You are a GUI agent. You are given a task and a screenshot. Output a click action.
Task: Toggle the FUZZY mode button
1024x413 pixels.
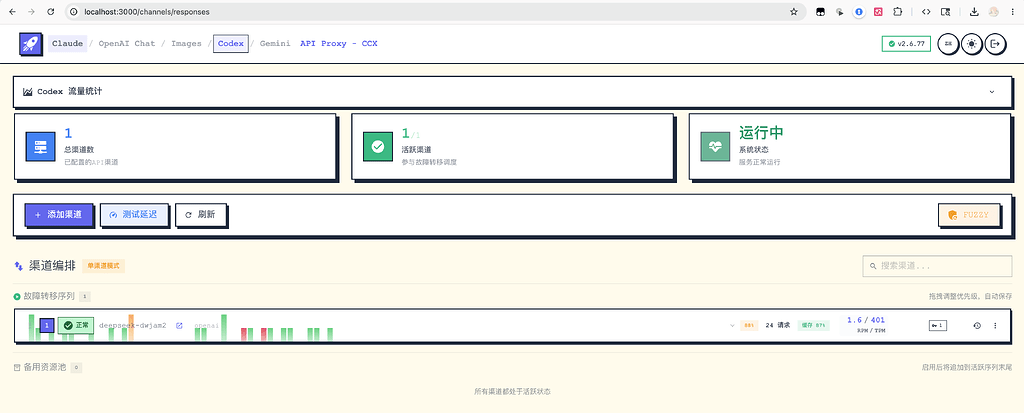pyautogui.click(x=969, y=214)
